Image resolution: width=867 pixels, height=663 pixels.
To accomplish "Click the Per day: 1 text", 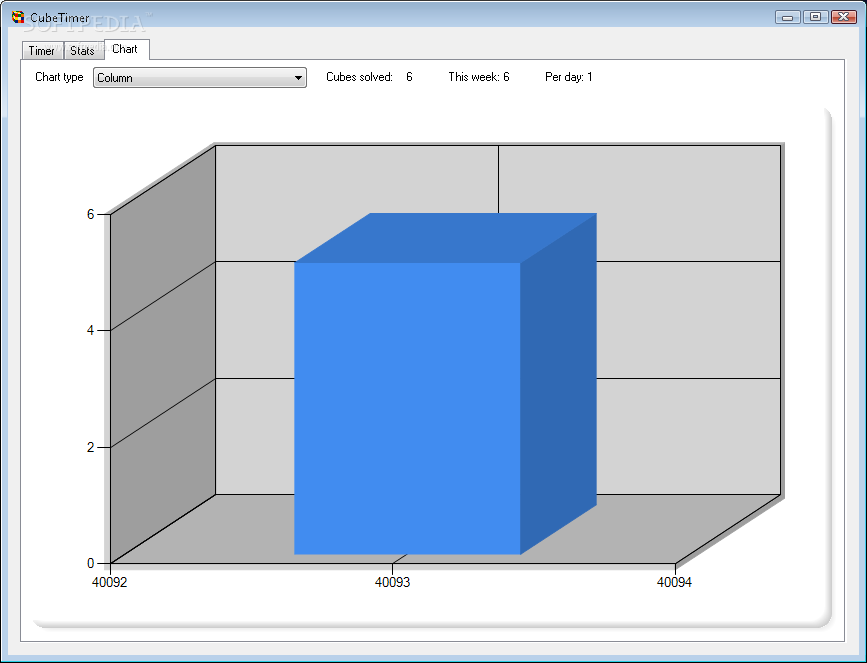I will [568, 77].
